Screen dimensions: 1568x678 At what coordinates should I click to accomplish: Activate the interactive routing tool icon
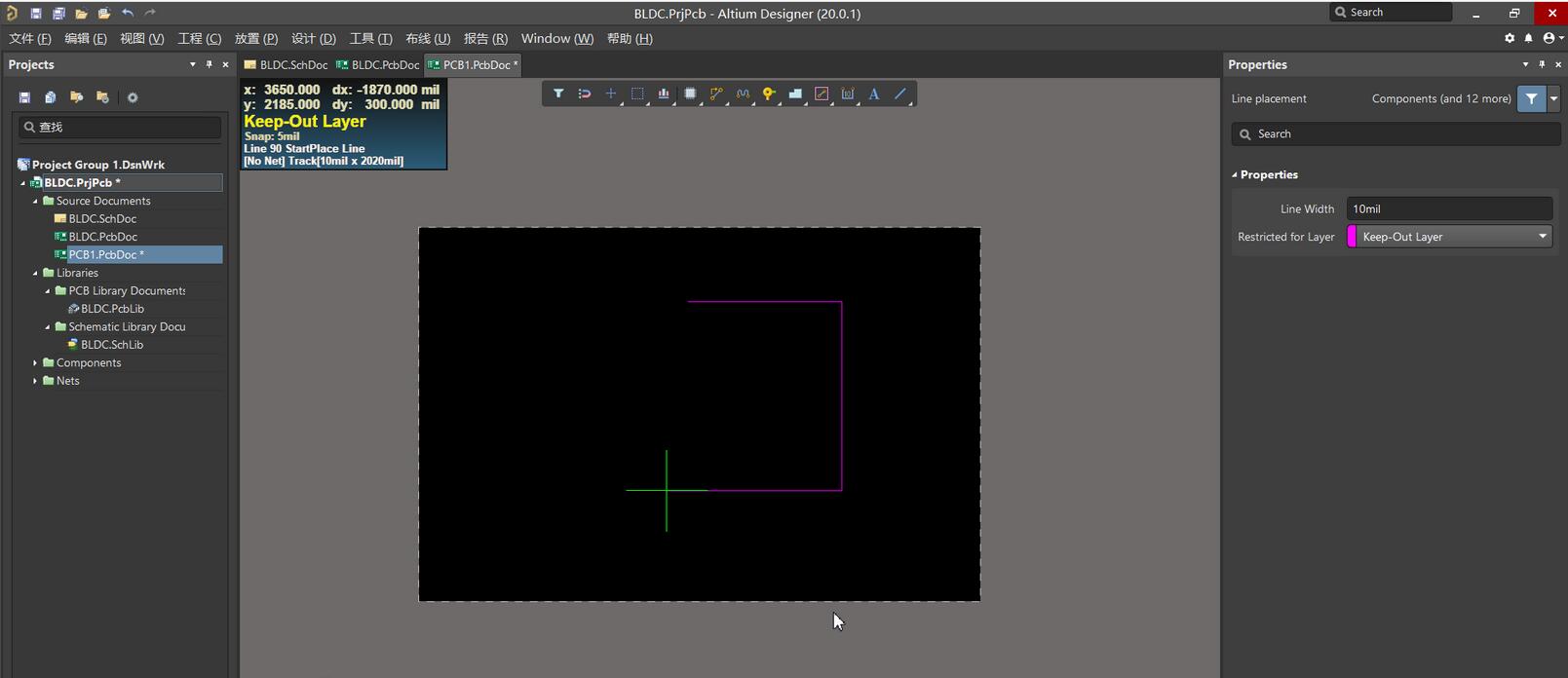(x=716, y=94)
